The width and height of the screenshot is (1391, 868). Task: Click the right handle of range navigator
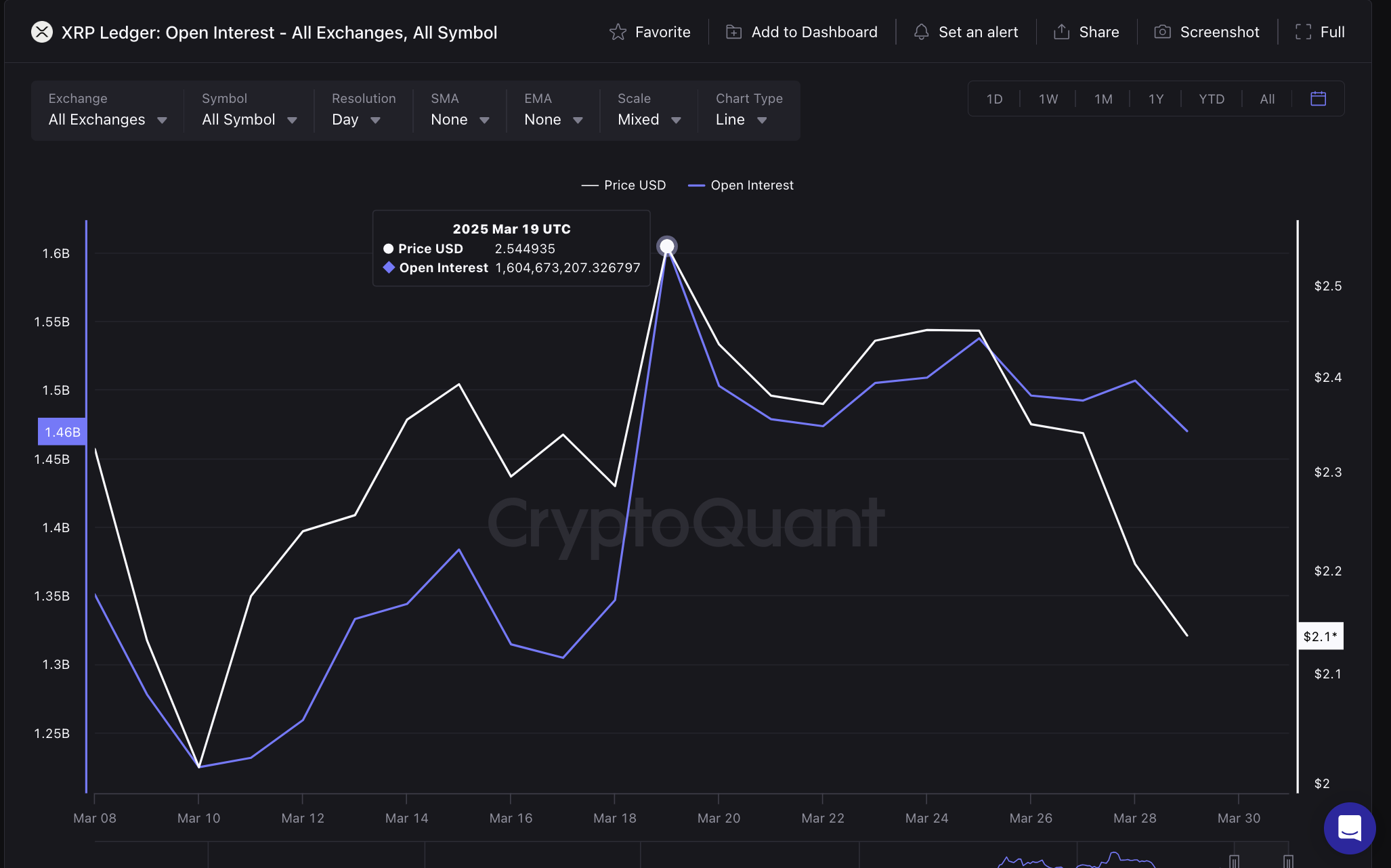[x=1288, y=861]
